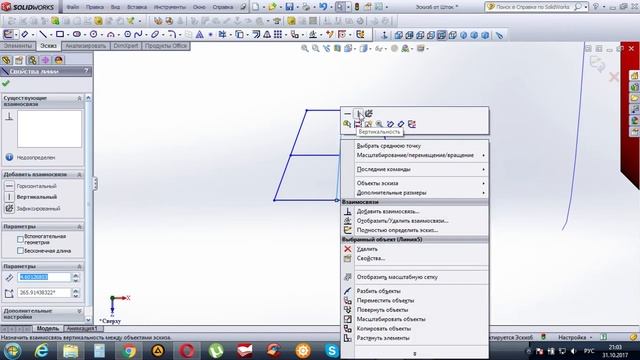Select the Corner Rectangle tool
The height and width of the screenshot is (360, 640).
[60, 35]
